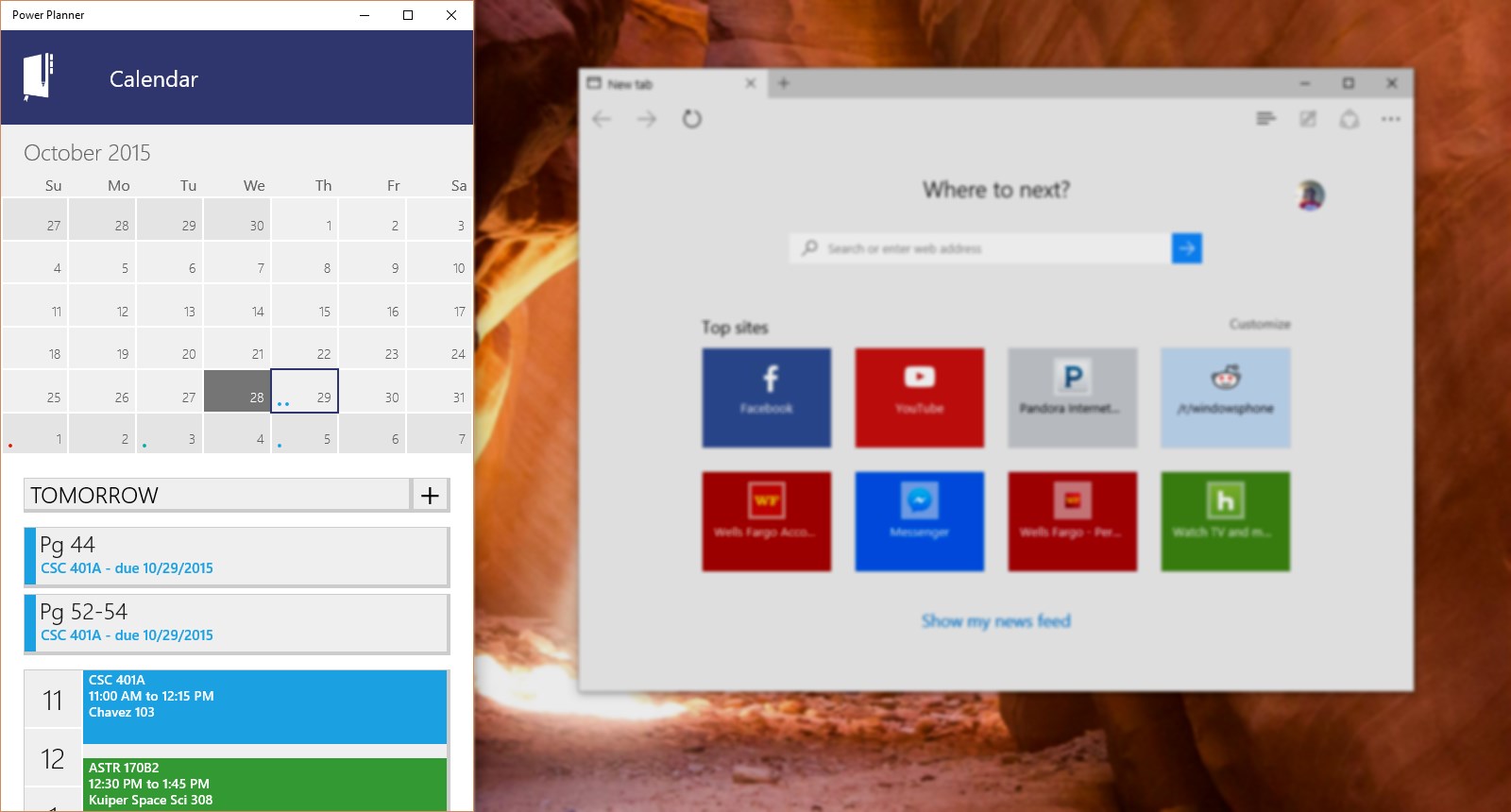Select October 12 in the calendar
The image size is (1511, 812).
(102, 305)
